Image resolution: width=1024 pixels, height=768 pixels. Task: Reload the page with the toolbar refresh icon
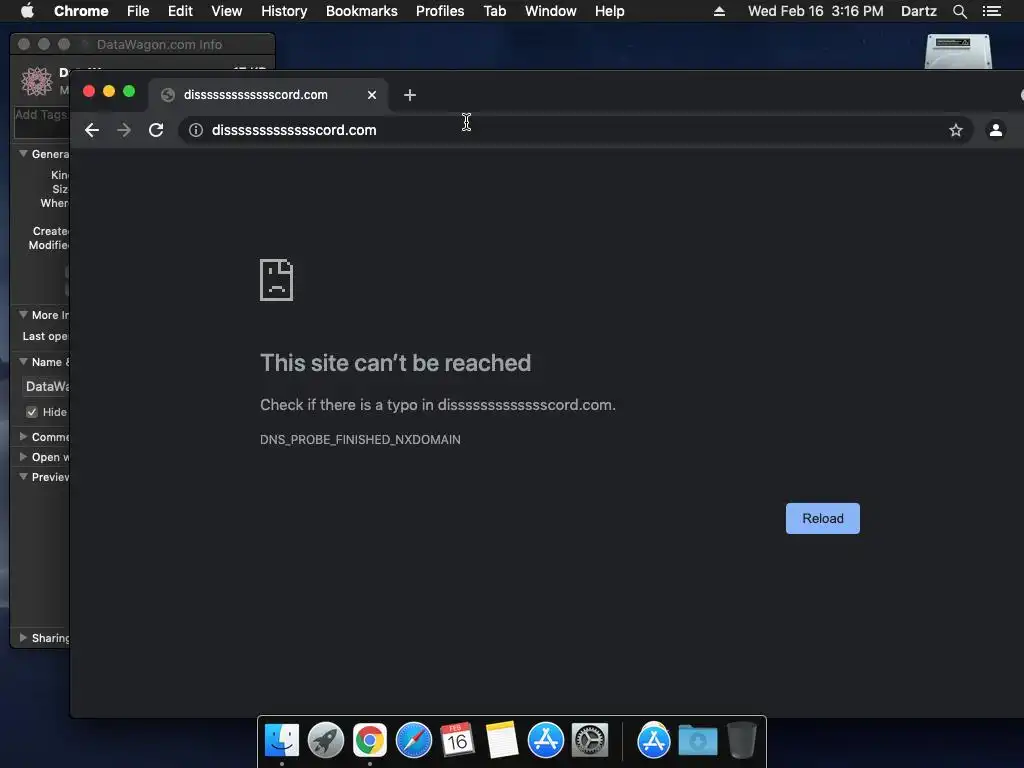click(x=156, y=130)
